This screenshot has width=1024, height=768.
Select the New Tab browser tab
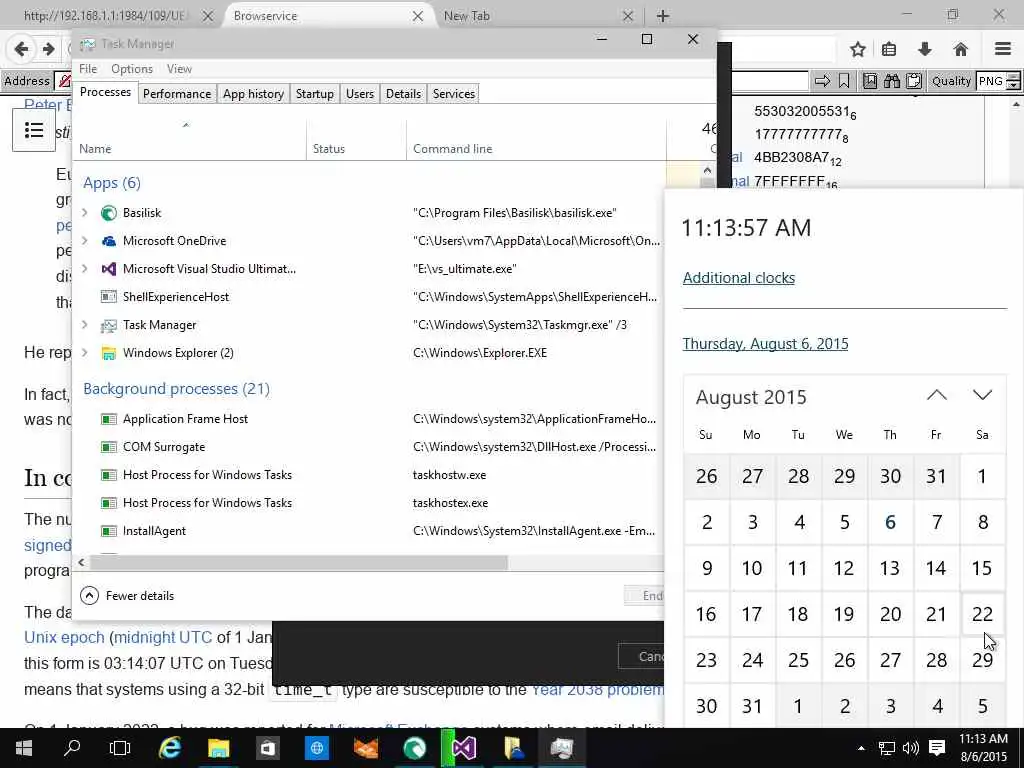click(536, 16)
